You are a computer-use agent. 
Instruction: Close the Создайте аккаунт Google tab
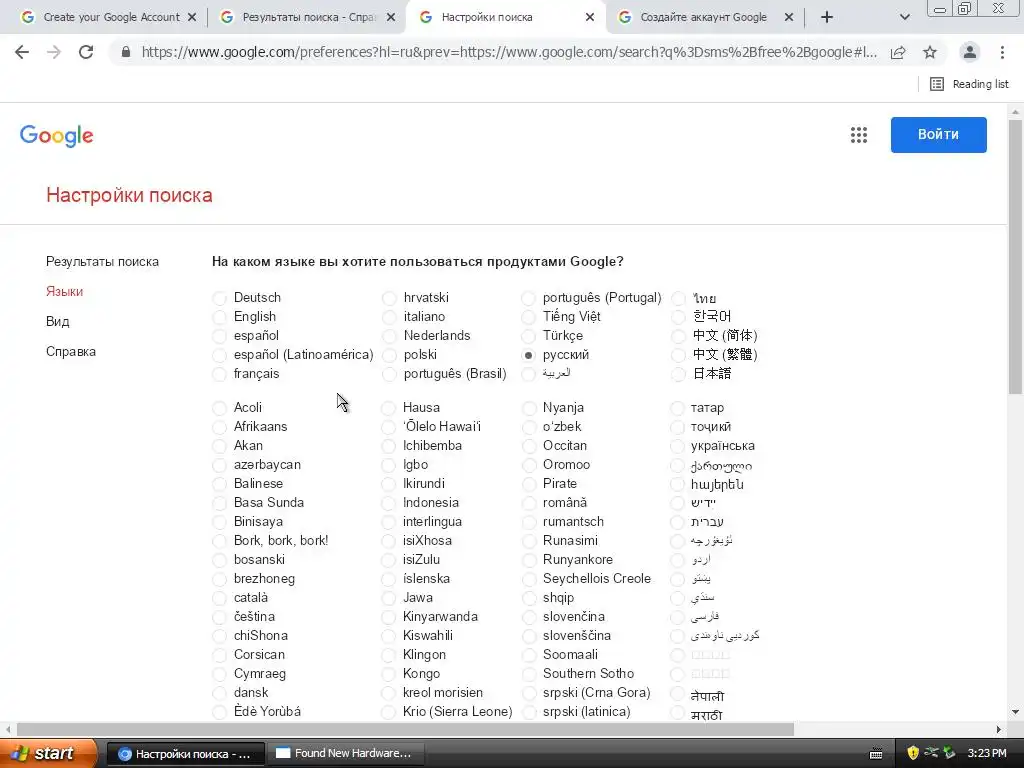coord(789,18)
